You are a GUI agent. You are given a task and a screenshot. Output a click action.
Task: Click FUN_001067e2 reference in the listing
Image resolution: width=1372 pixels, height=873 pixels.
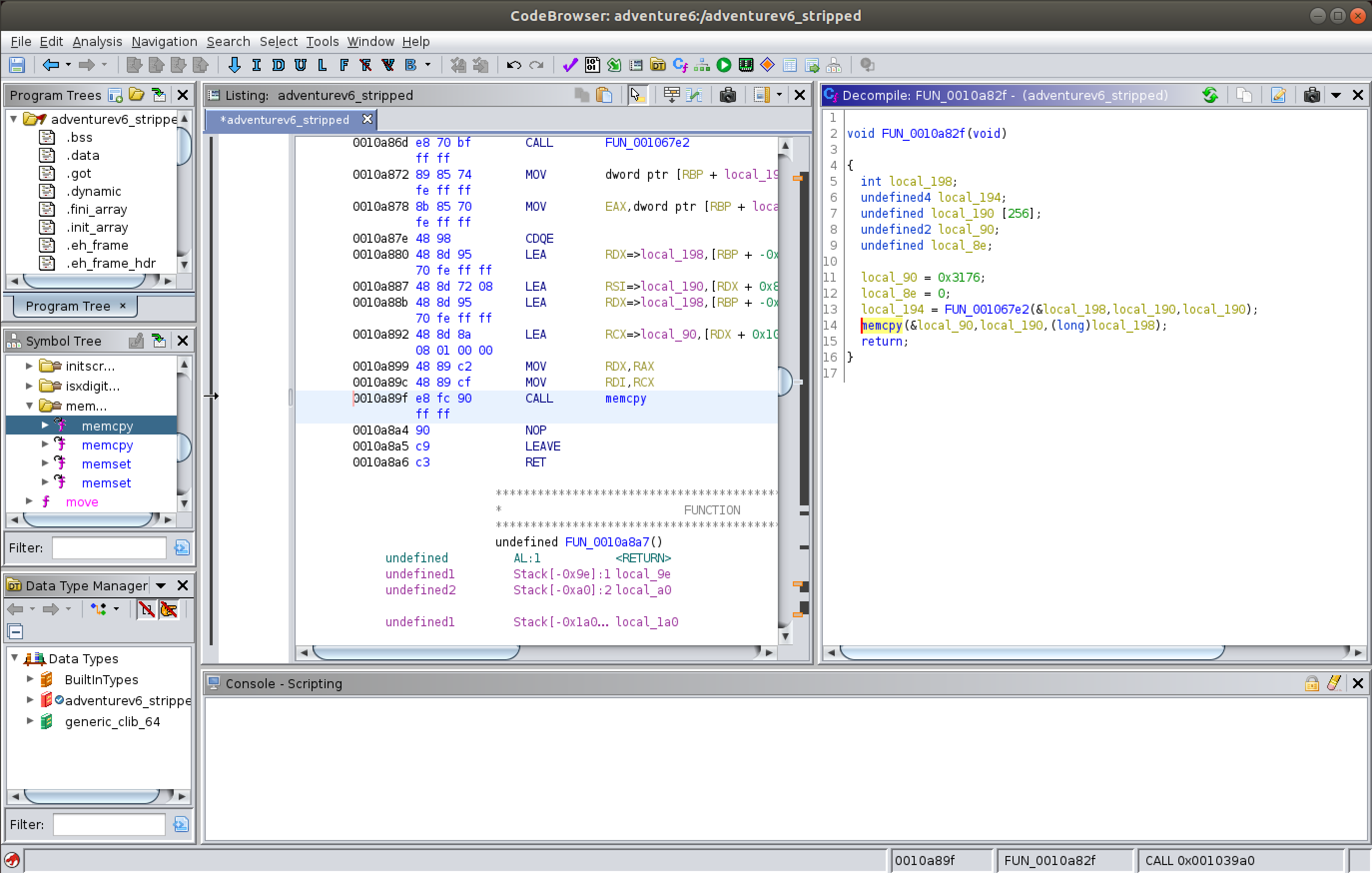click(647, 142)
